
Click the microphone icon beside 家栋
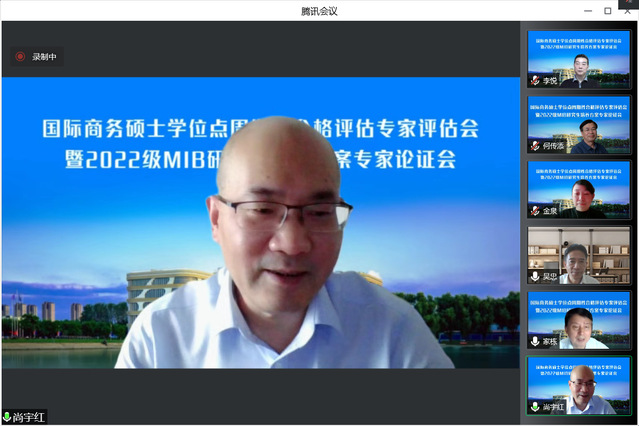(536, 342)
